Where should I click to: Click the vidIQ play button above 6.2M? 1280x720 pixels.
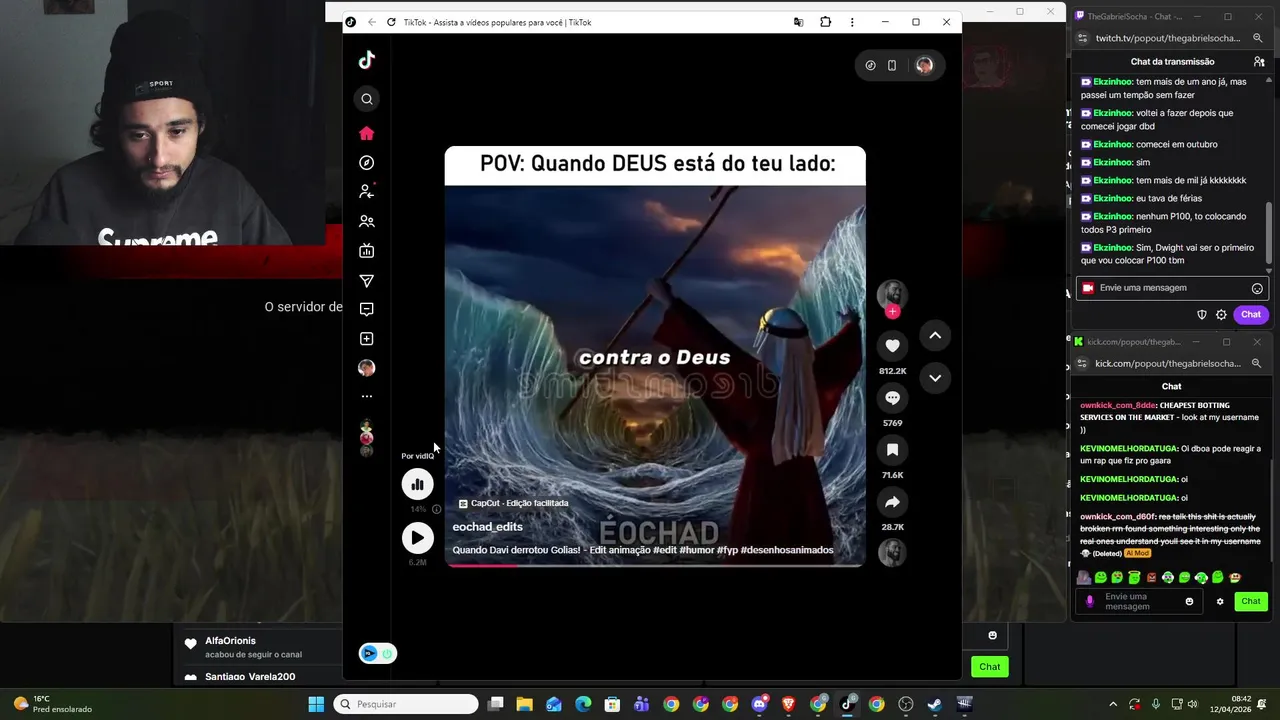pyautogui.click(x=418, y=538)
